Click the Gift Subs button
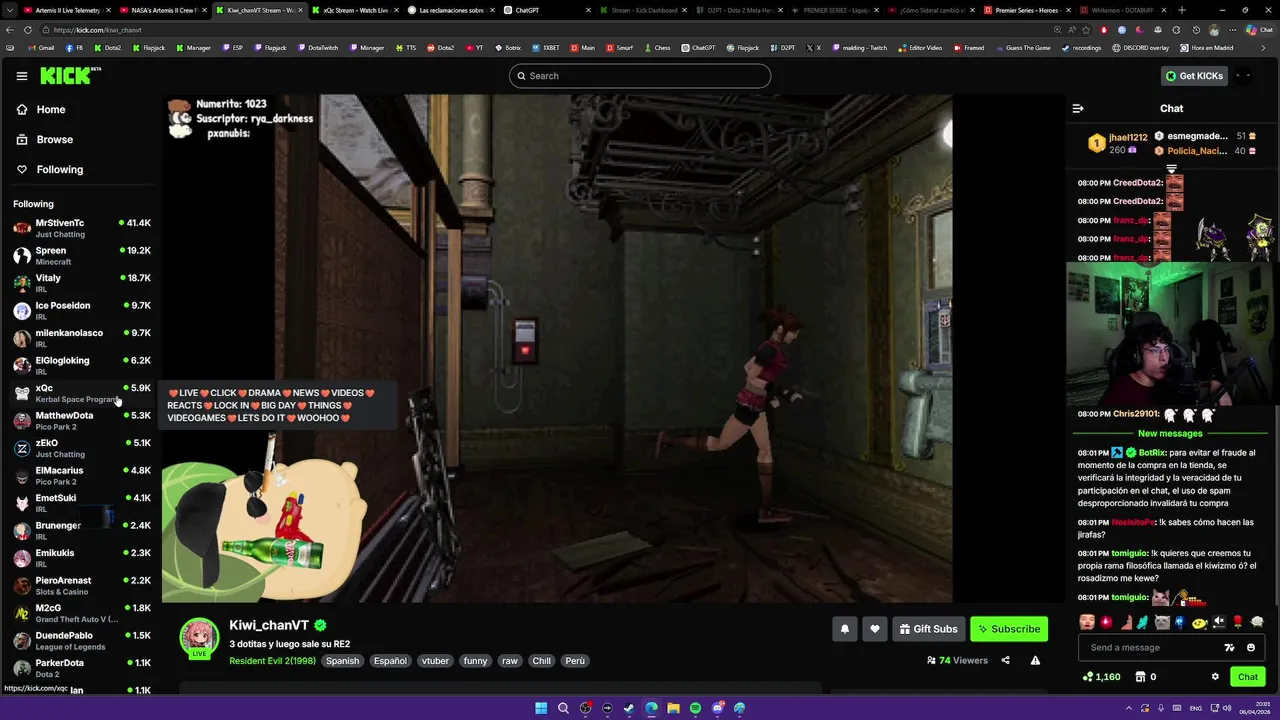 (x=928, y=629)
